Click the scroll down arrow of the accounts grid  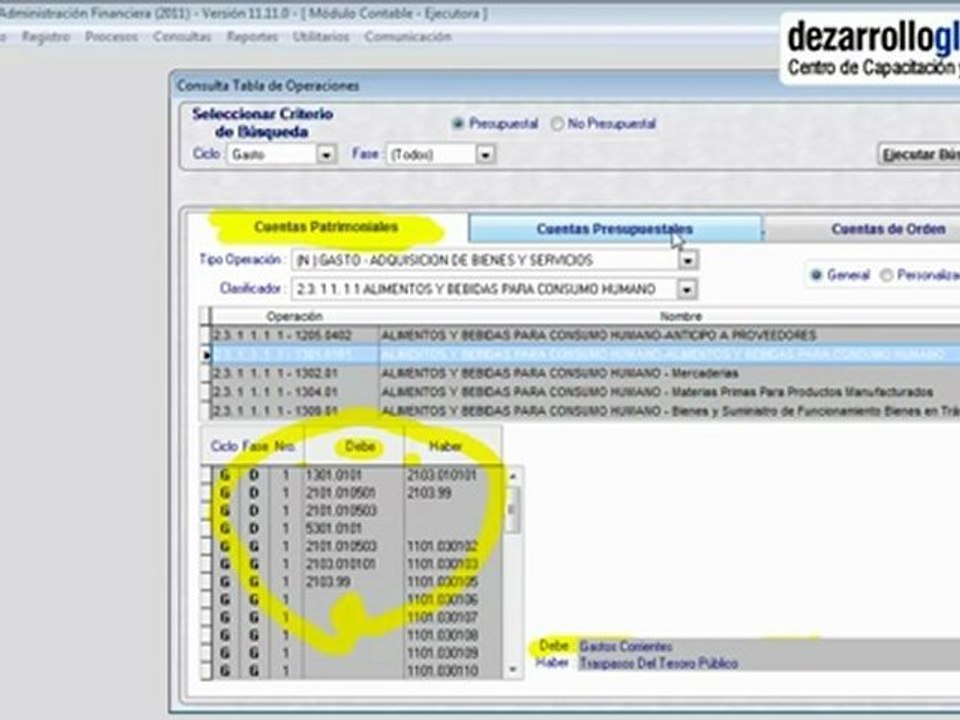(513, 670)
